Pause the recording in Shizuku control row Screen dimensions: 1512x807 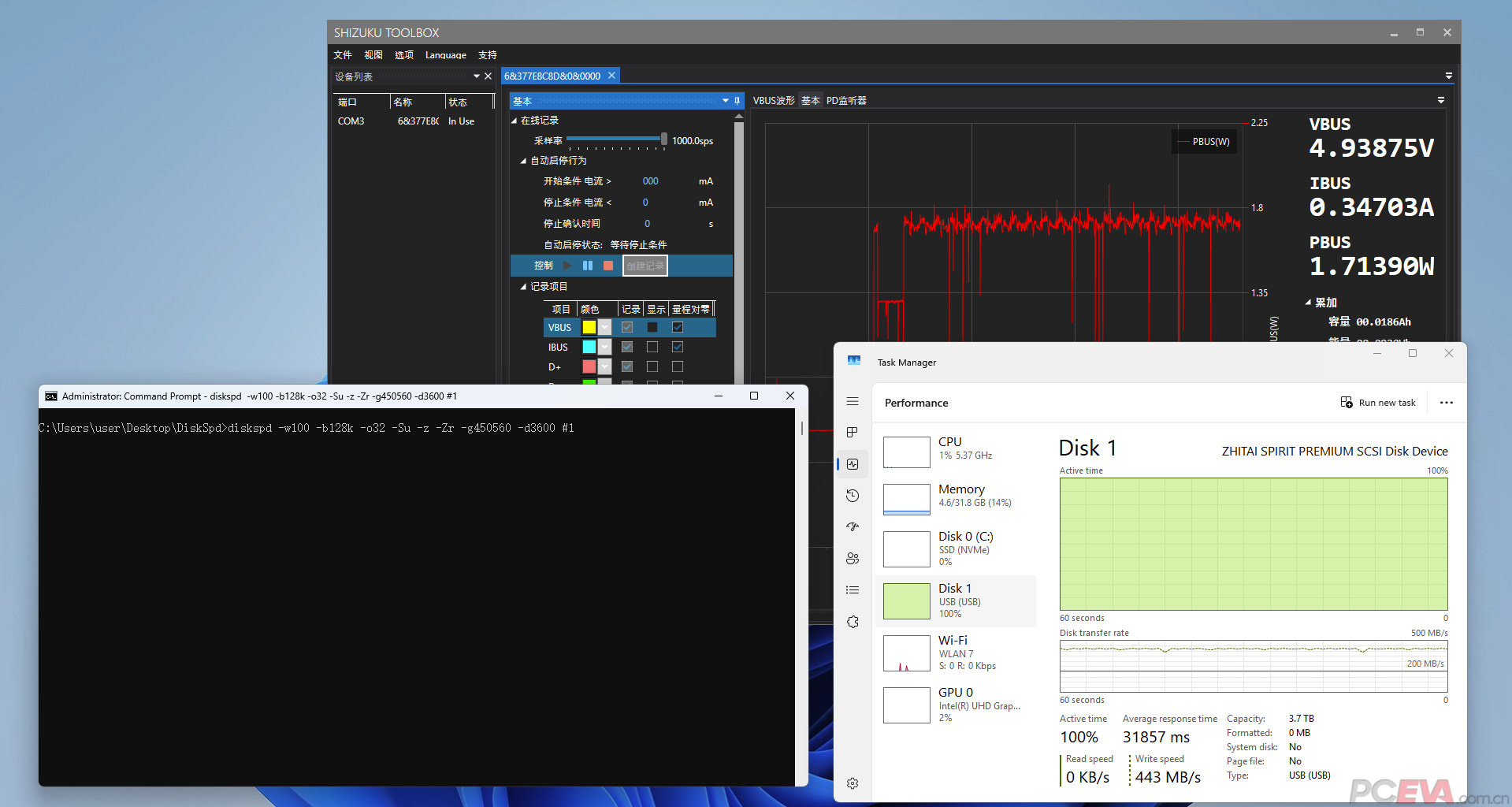point(587,266)
